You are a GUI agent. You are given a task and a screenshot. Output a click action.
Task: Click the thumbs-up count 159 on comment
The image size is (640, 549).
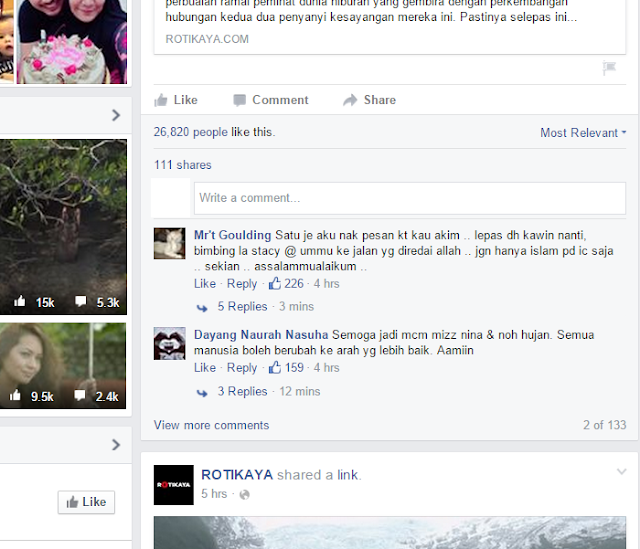point(286,368)
